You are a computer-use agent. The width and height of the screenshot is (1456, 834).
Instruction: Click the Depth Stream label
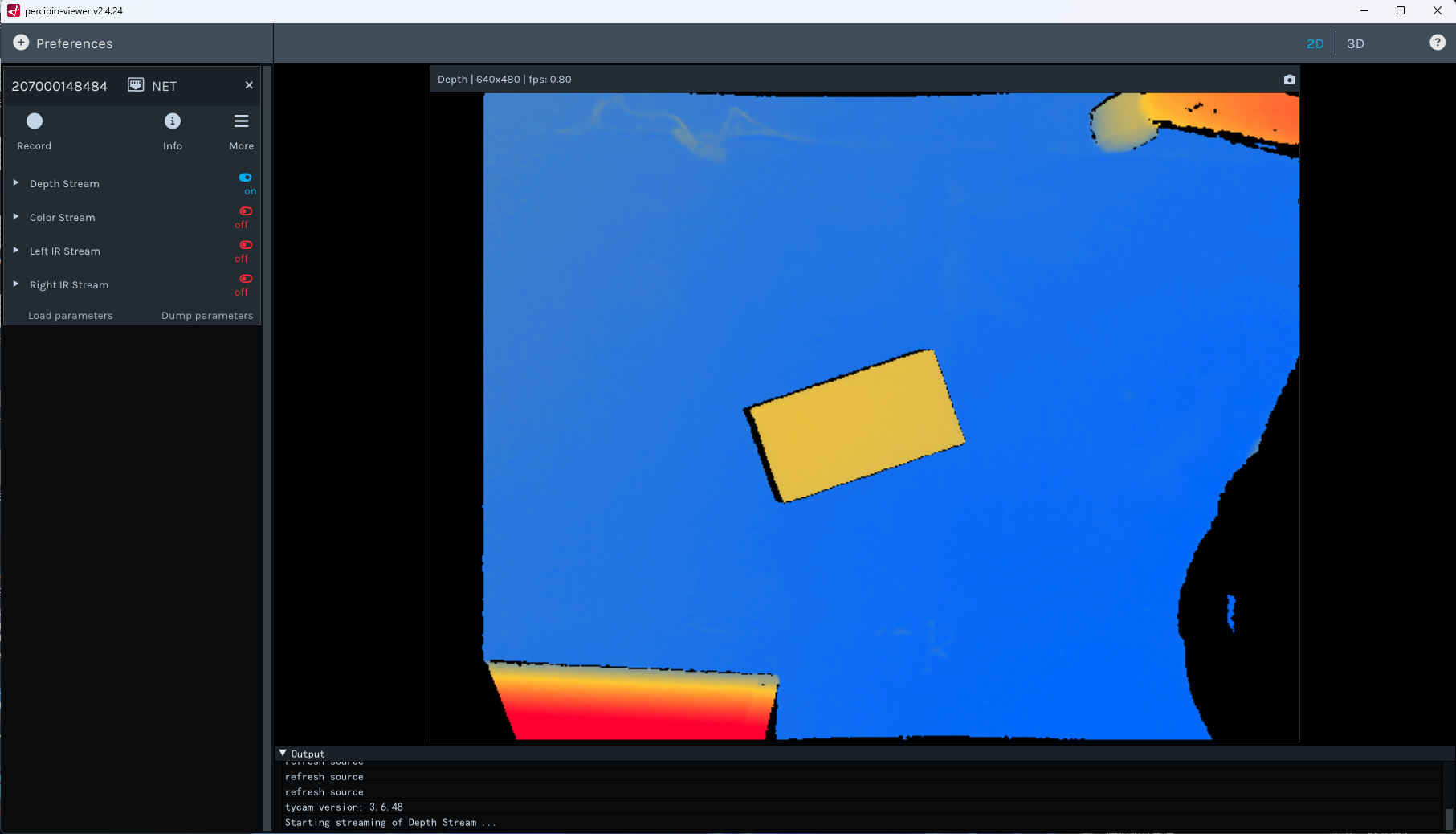coord(65,184)
